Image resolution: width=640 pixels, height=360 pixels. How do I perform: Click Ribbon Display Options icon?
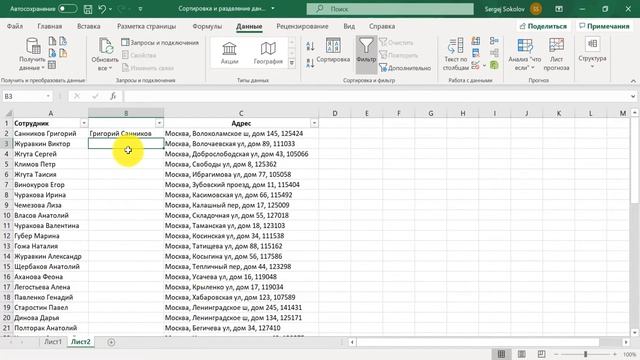(x=559, y=9)
